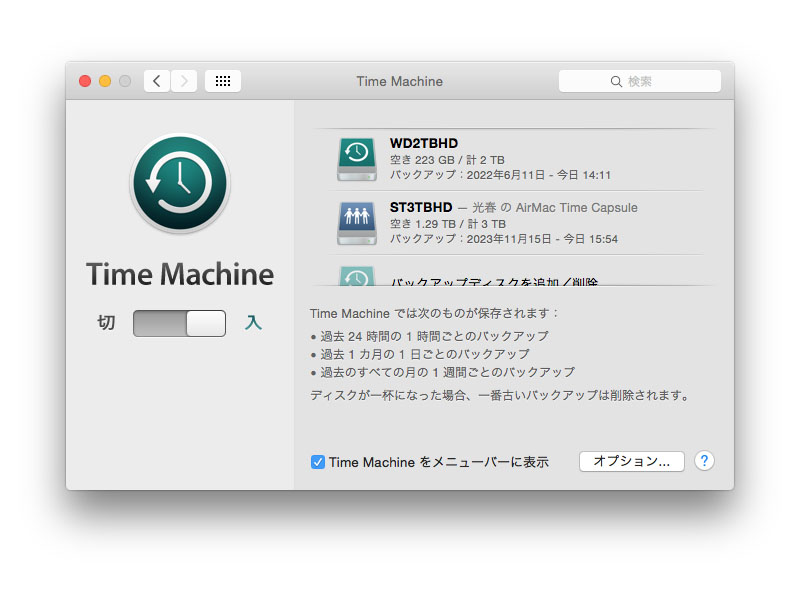Toggle the Time Machine on/off switch
The width and height of the screenshot is (800, 600).
[179, 323]
